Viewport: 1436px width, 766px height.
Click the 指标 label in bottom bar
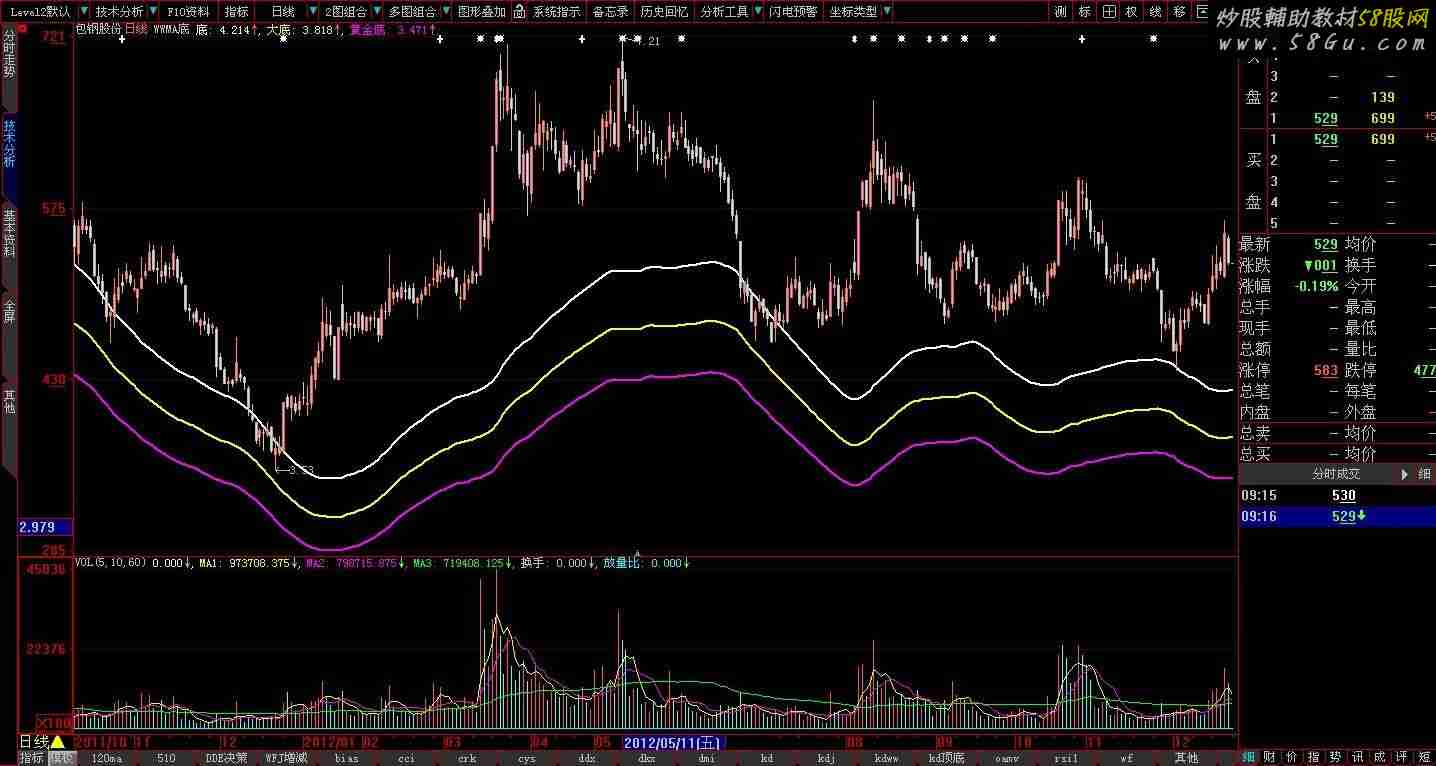[31, 758]
